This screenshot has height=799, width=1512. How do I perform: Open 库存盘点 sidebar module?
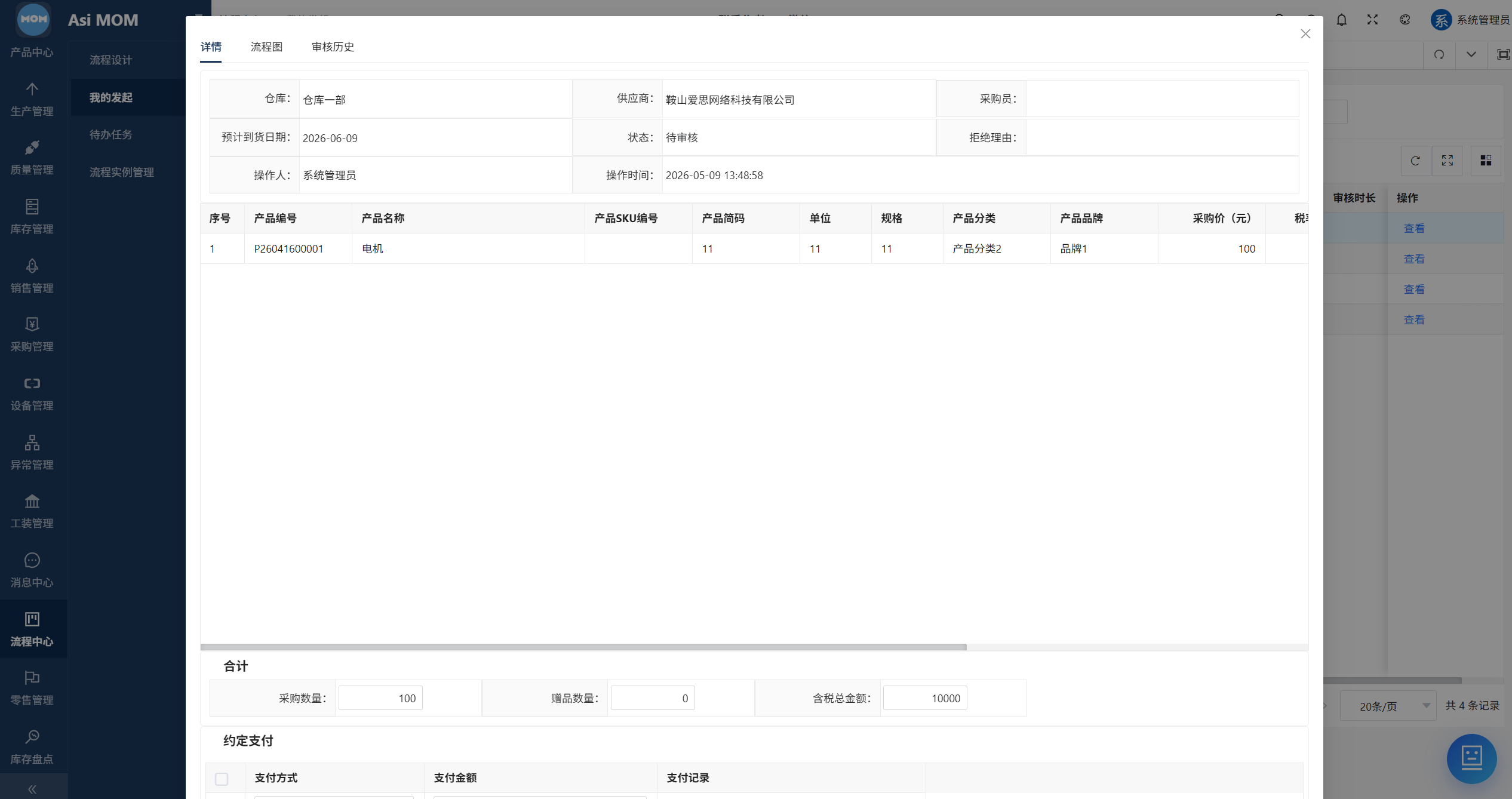click(32, 747)
